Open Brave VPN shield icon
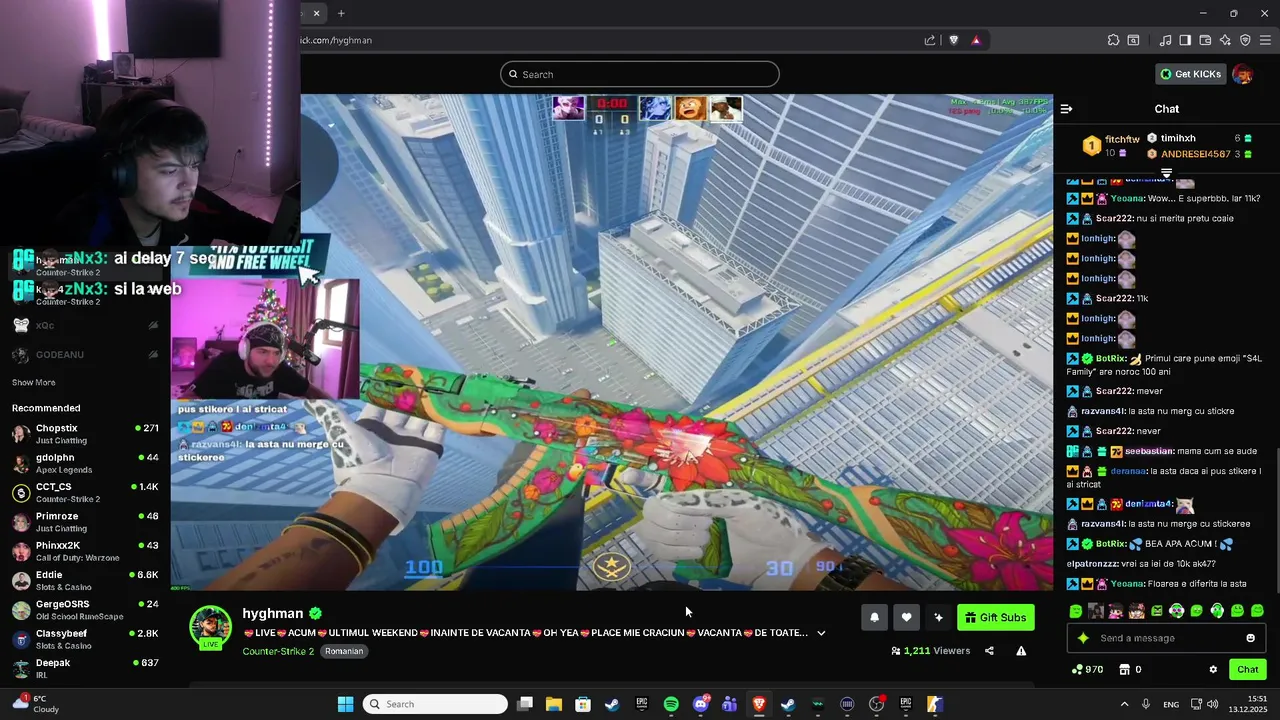The image size is (1280, 720). (x=1245, y=40)
